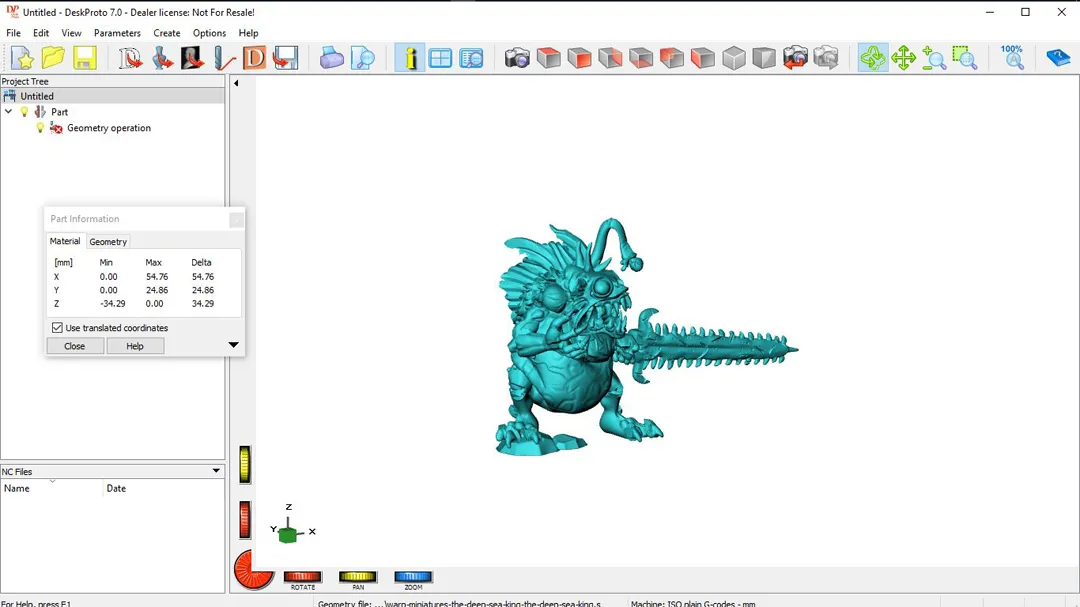The width and height of the screenshot is (1080, 607).
Task: Load bitmap file via the portrait icon
Action: (x=193, y=58)
